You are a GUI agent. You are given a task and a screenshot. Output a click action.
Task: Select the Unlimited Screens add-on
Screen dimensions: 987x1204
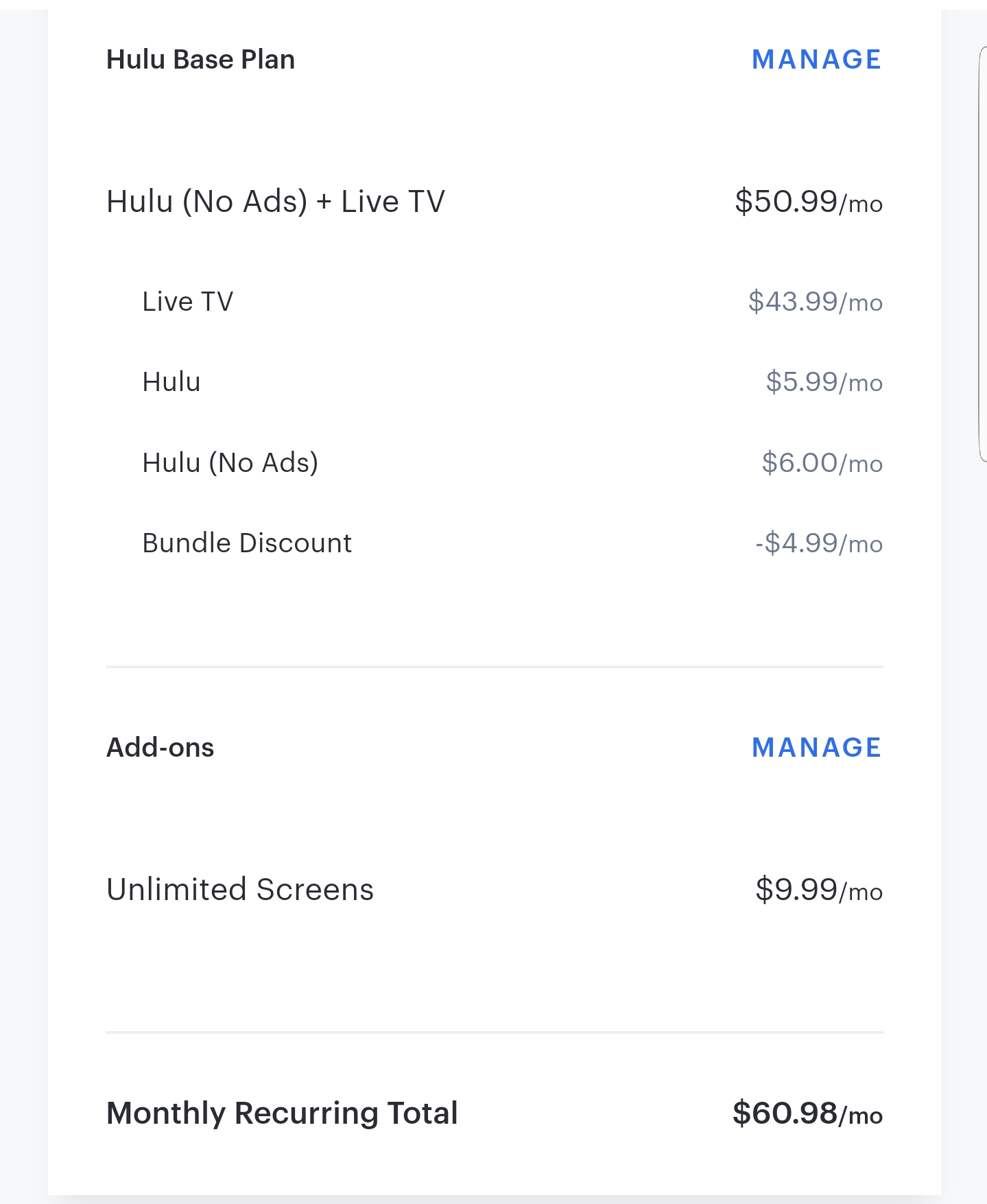(x=239, y=890)
